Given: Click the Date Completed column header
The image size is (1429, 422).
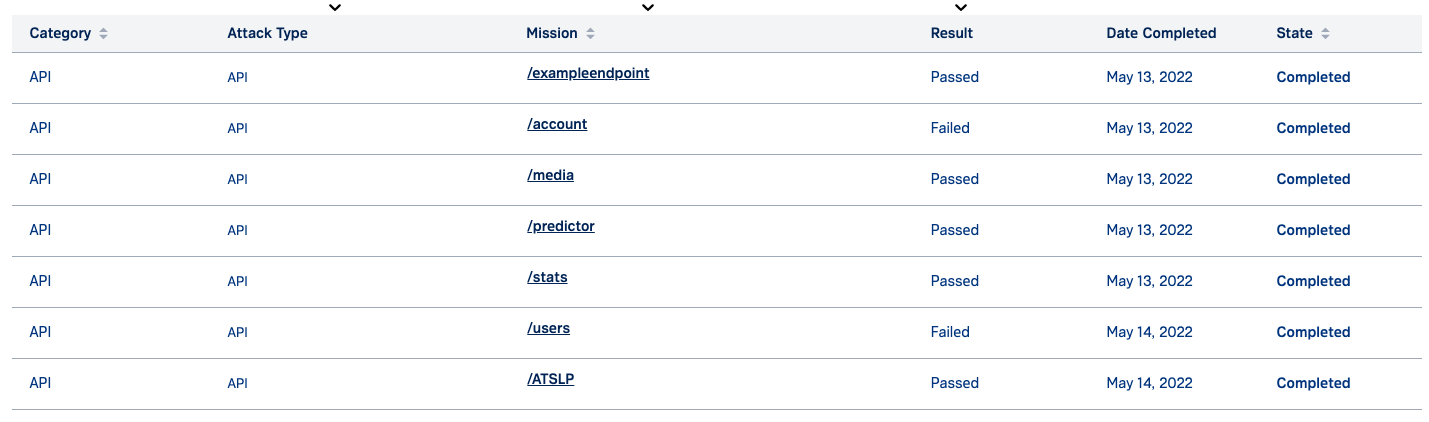Looking at the screenshot, I should pos(1161,33).
